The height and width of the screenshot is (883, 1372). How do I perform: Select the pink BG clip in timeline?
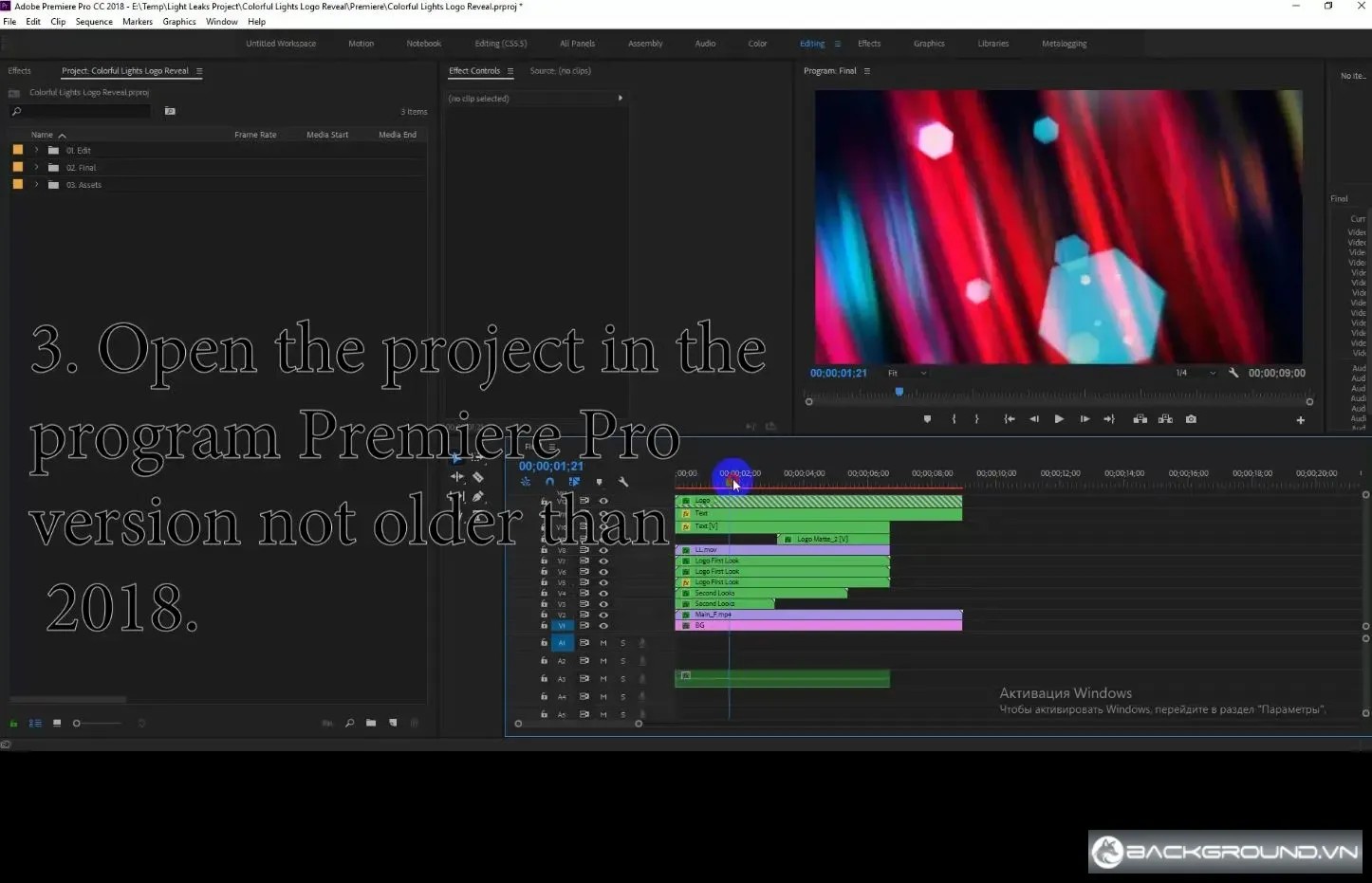tap(818, 626)
